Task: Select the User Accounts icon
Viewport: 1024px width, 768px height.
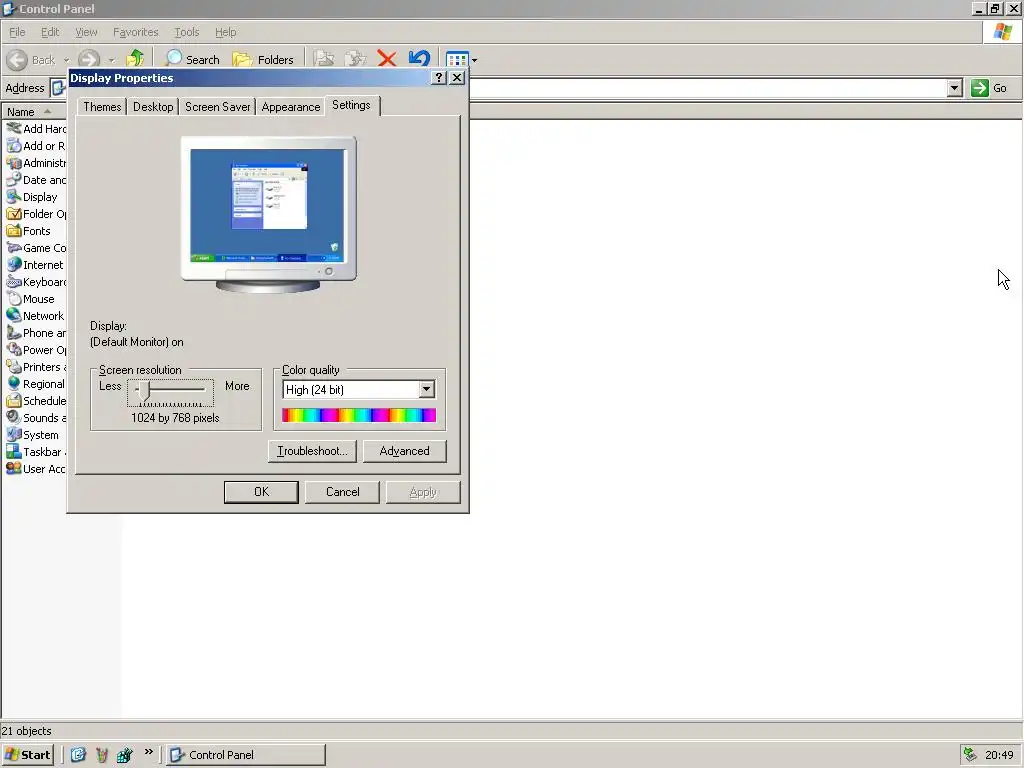Action: pyautogui.click(x=14, y=468)
